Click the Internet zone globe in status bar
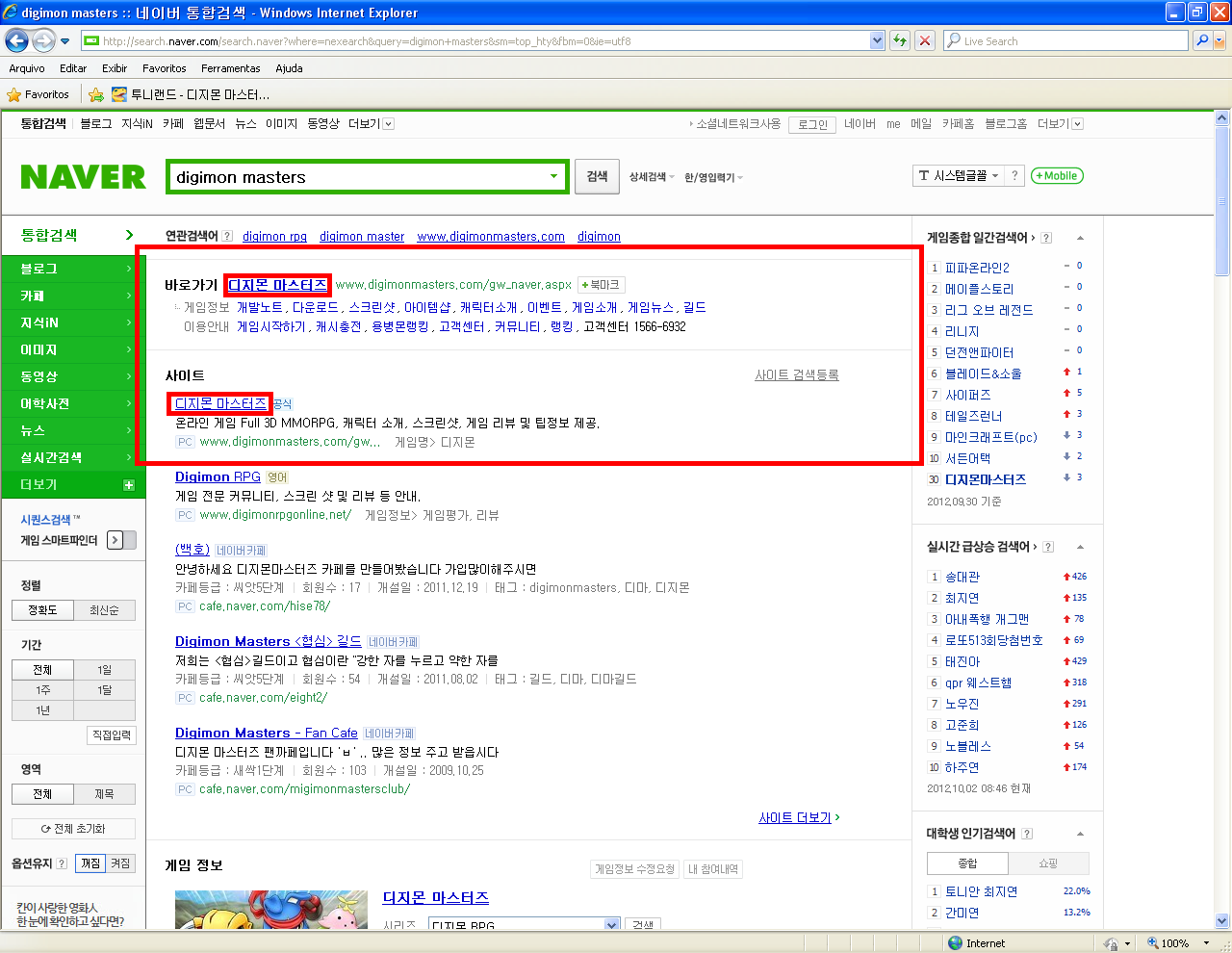 click(955, 943)
